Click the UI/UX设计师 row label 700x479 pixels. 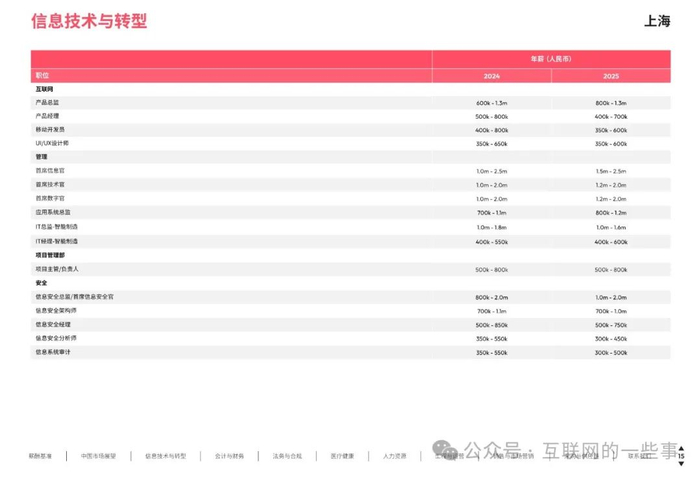[x=52, y=143]
